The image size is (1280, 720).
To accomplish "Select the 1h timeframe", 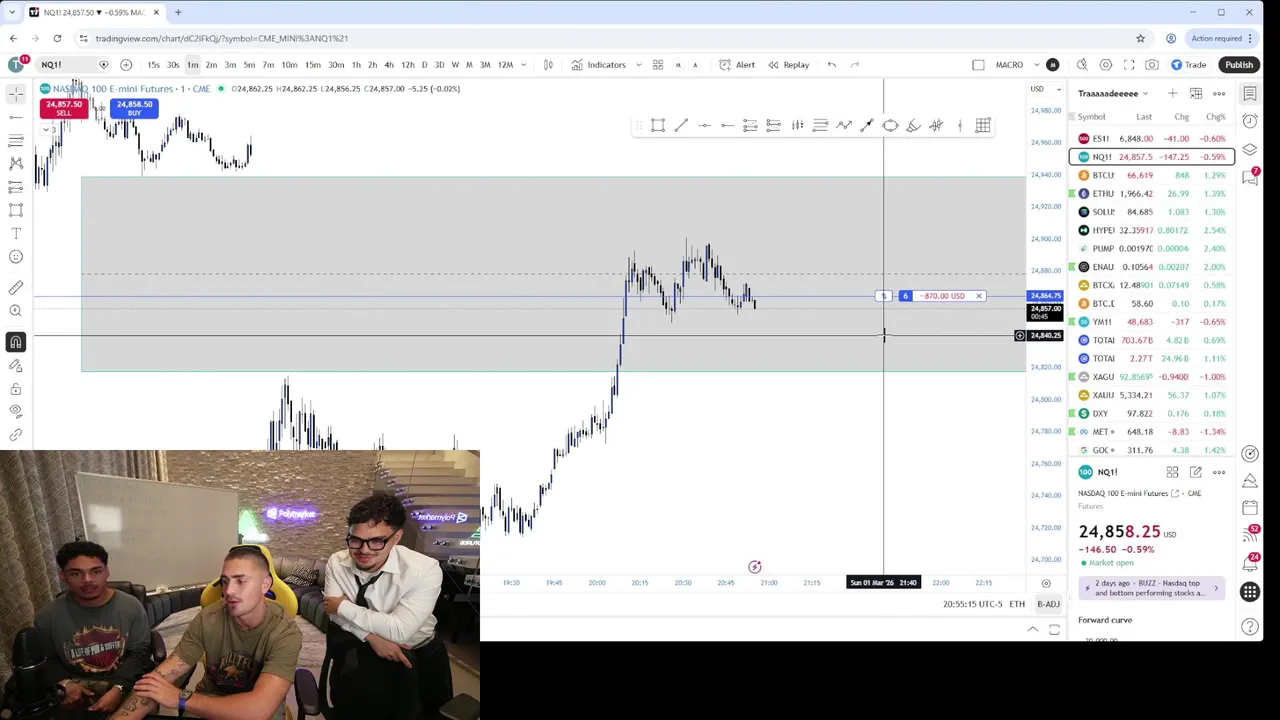I will point(356,65).
